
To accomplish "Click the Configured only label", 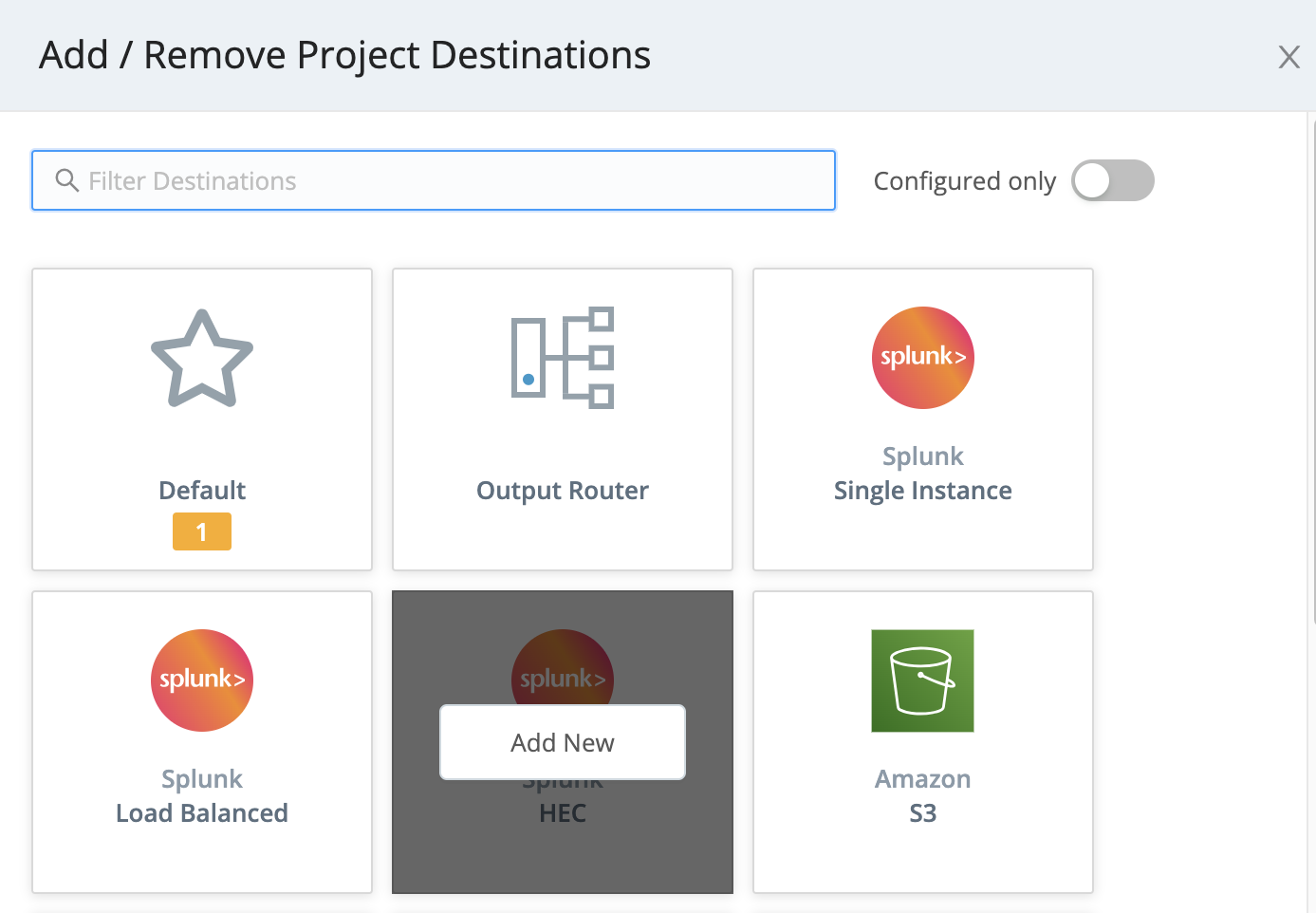I will pyautogui.click(x=964, y=180).
